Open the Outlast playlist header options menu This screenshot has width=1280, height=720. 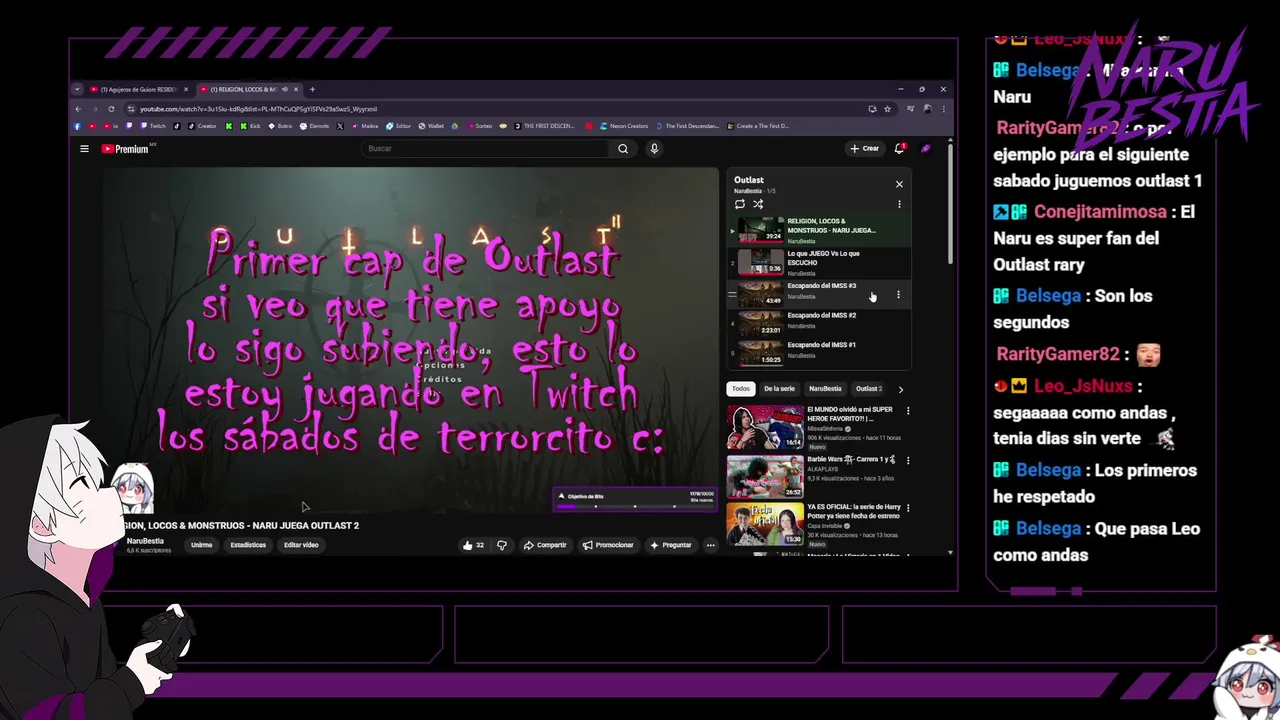(899, 204)
